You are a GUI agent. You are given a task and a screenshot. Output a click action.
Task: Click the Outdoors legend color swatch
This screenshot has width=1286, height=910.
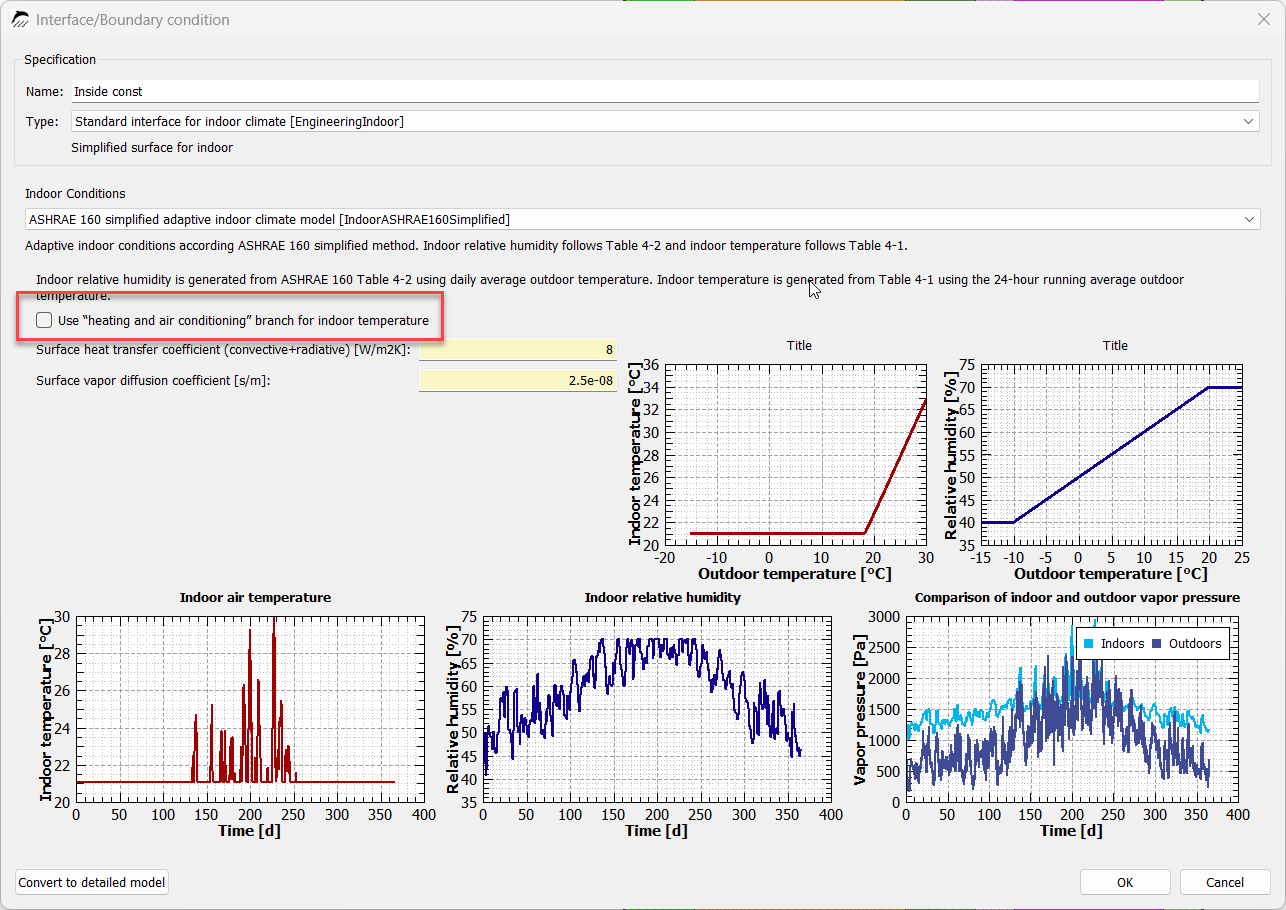1157,643
